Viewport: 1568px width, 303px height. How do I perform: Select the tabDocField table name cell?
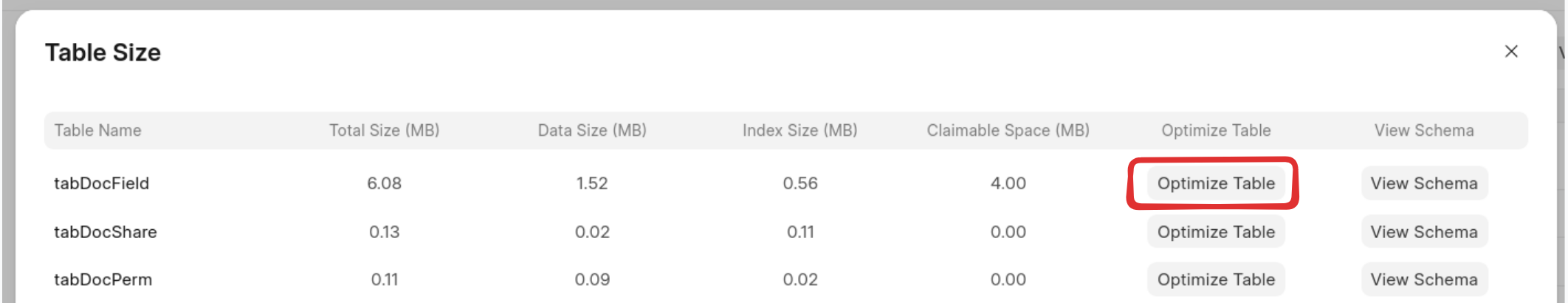101,183
